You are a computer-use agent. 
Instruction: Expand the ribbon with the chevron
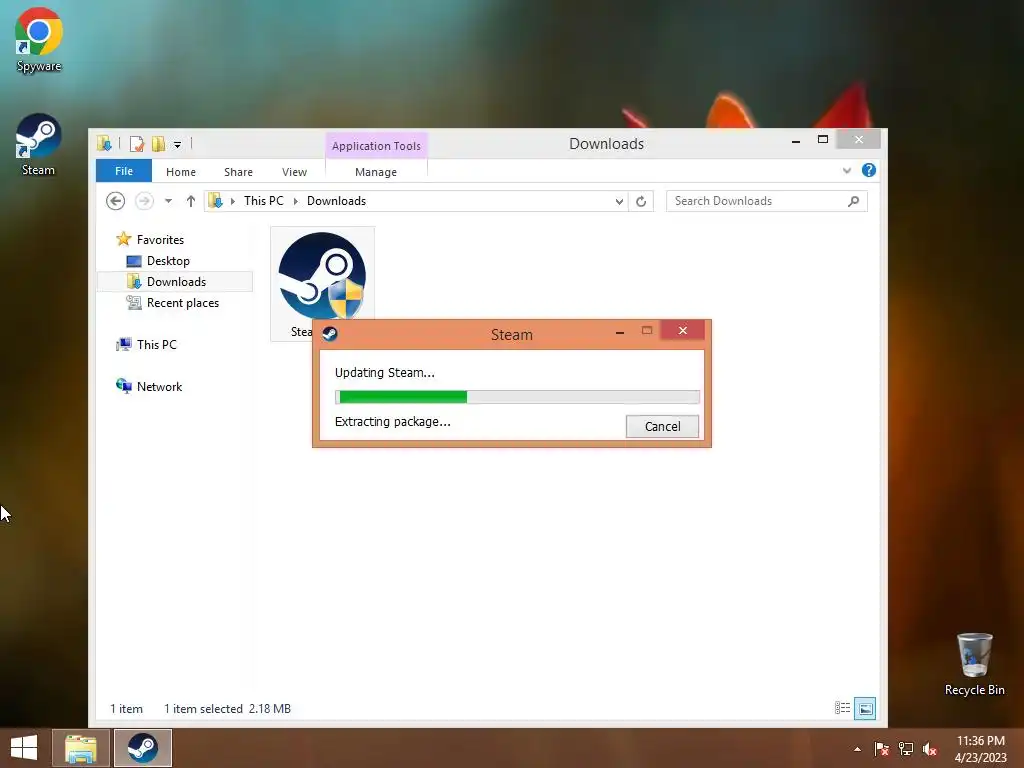pos(846,170)
